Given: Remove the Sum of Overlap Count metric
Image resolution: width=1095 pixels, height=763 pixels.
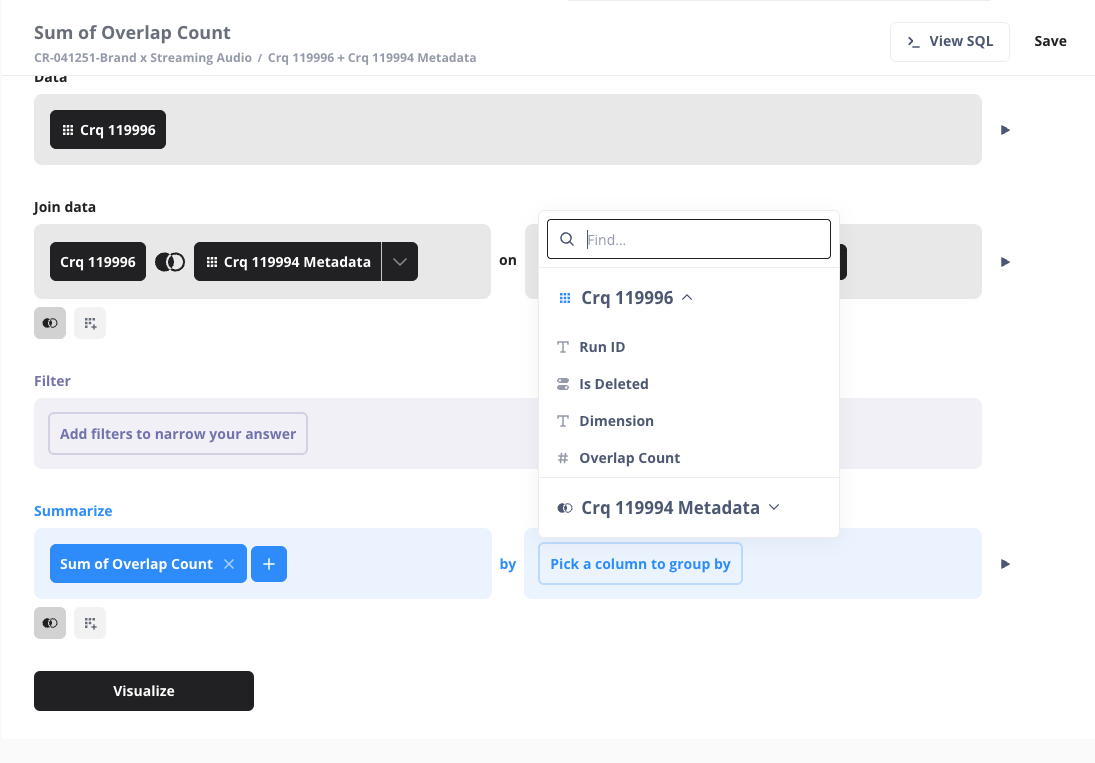Looking at the screenshot, I should pyautogui.click(x=229, y=564).
